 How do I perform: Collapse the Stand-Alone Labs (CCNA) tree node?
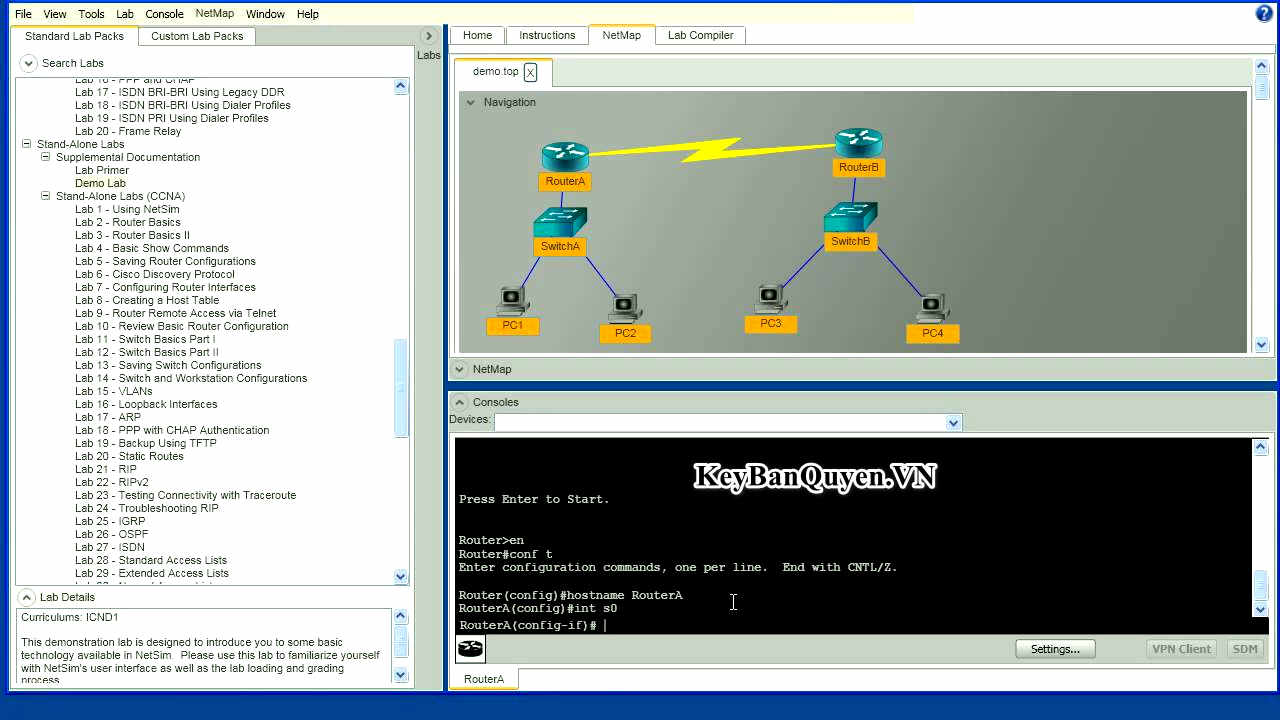coord(45,196)
